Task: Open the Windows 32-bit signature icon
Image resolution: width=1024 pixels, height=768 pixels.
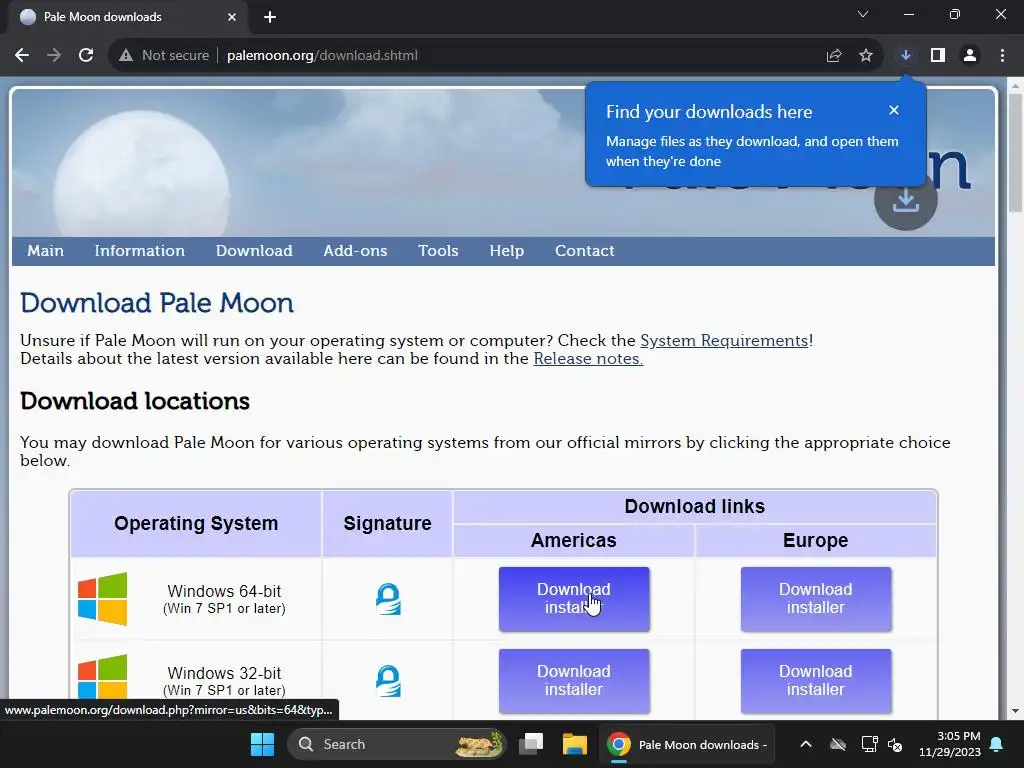Action: (388, 680)
